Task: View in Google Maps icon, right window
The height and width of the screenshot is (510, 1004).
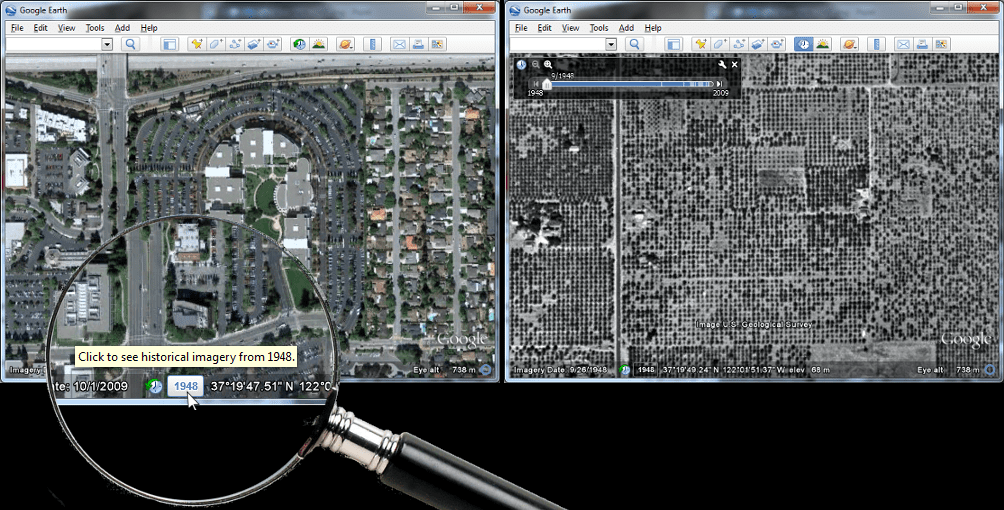Action: click(x=941, y=44)
